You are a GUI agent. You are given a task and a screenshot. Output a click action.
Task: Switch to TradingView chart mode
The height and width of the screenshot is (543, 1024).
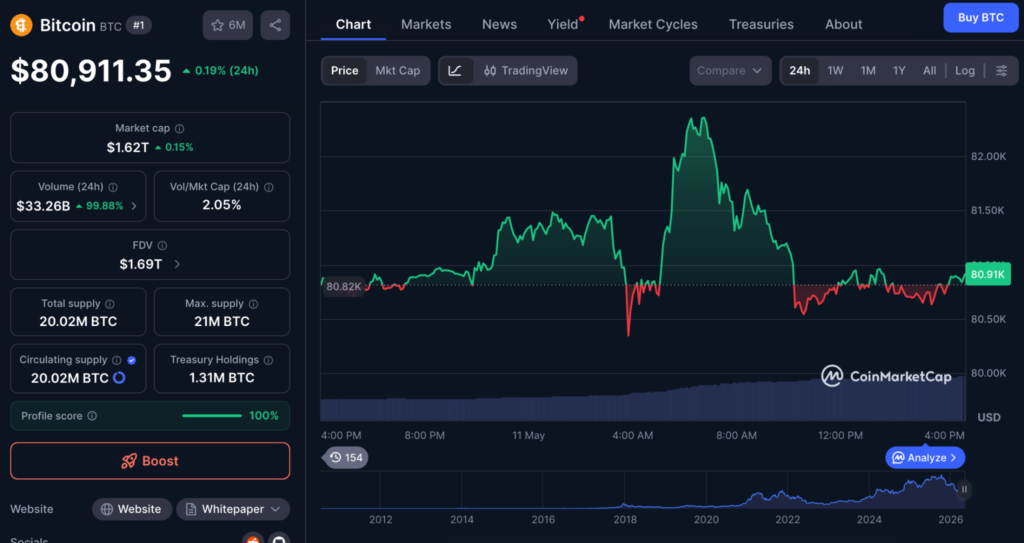coord(526,71)
